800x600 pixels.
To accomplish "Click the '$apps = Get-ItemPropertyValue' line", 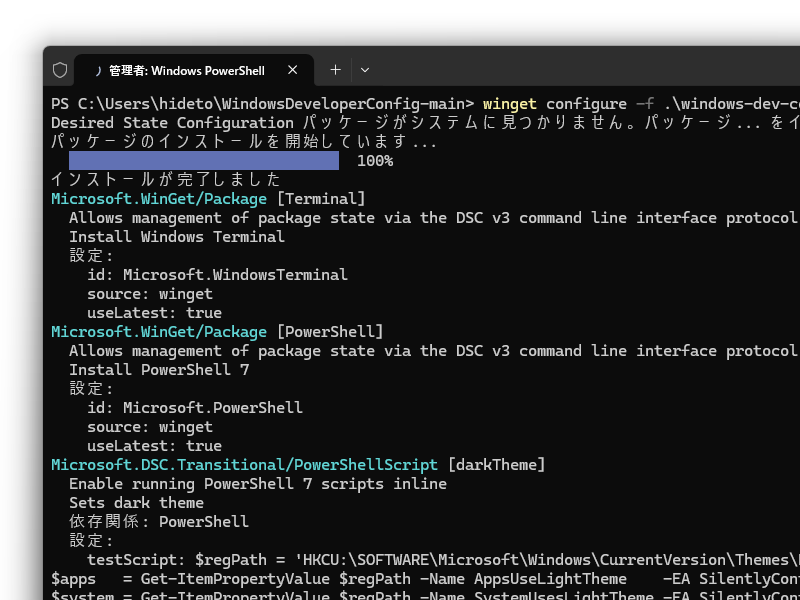I will [426, 579].
